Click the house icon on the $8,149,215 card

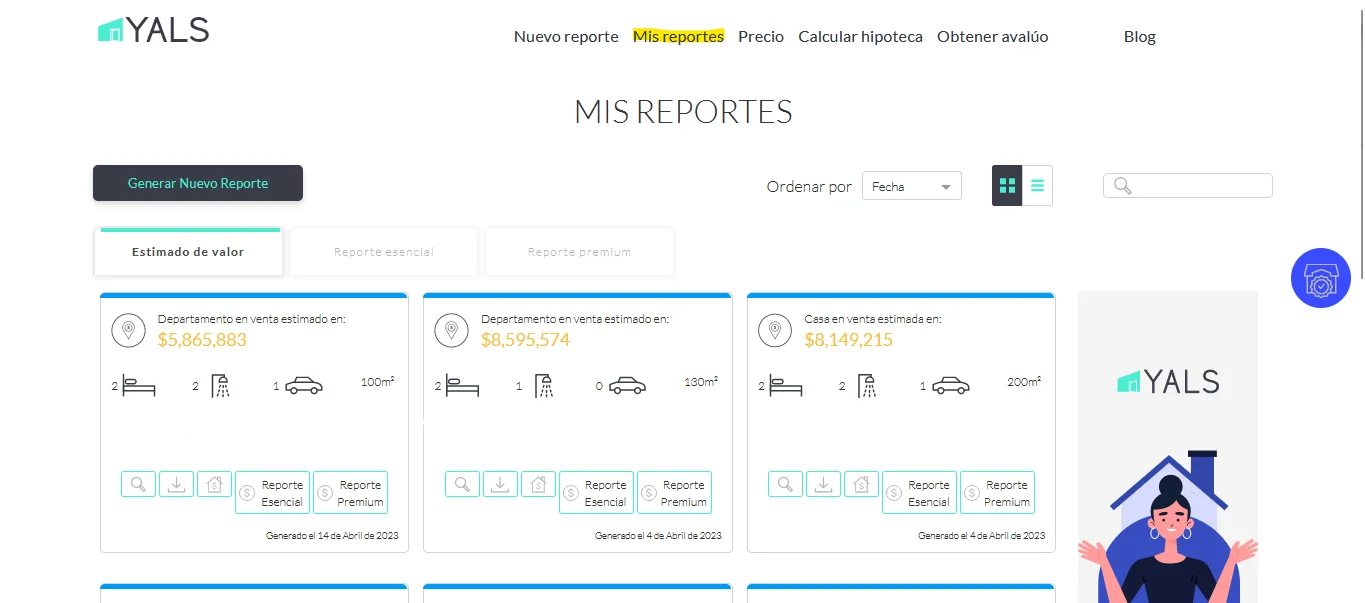click(862, 484)
